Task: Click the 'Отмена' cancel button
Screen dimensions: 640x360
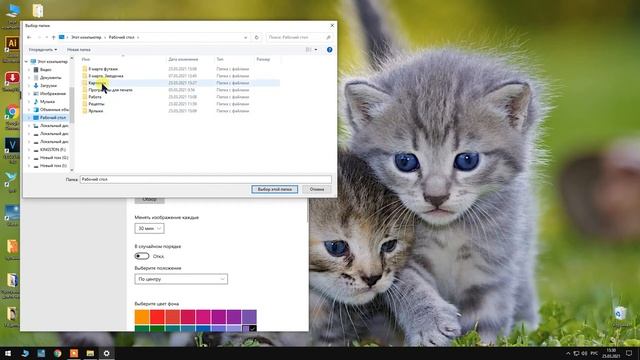Action: click(x=317, y=189)
